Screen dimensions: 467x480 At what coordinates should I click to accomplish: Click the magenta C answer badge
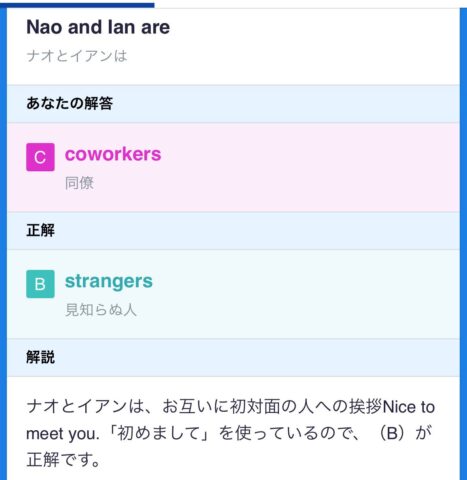[40, 157]
